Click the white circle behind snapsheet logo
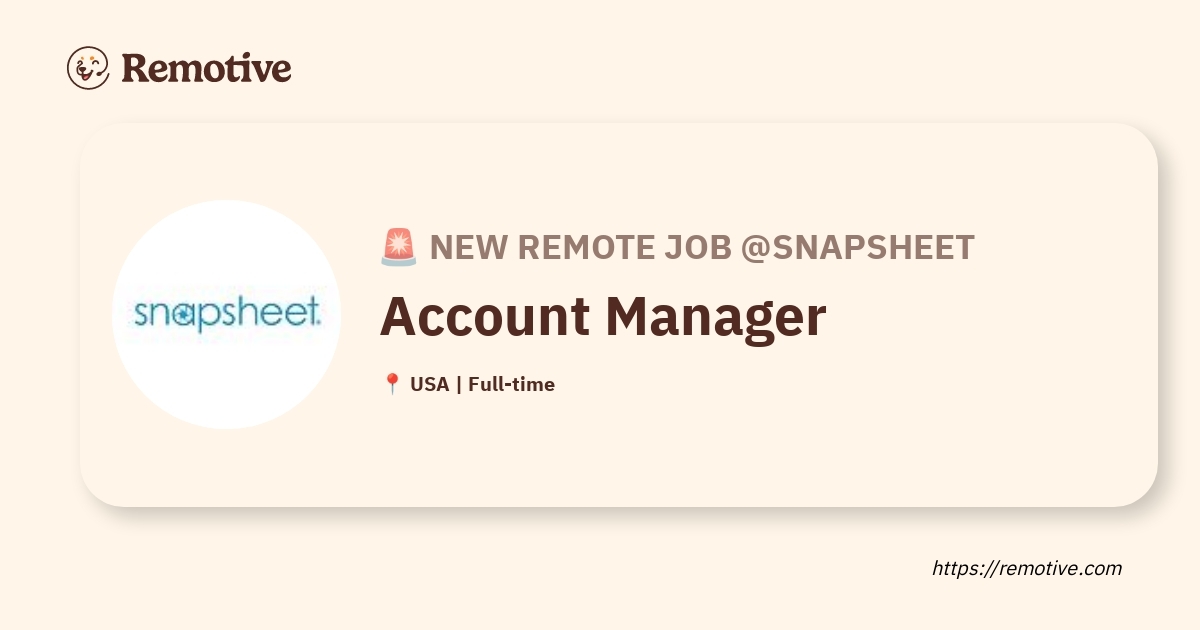 (227, 314)
